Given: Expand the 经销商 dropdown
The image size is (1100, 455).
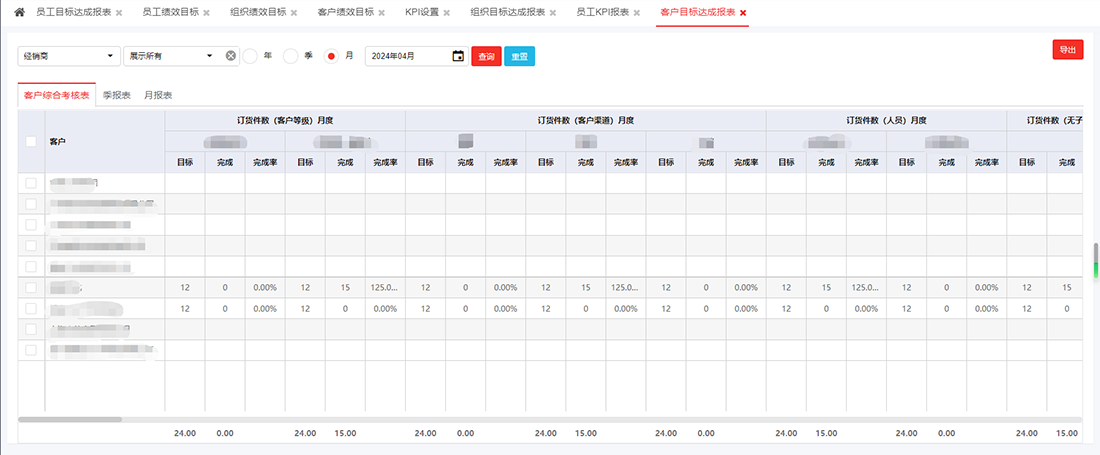Looking at the screenshot, I should point(68,56).
